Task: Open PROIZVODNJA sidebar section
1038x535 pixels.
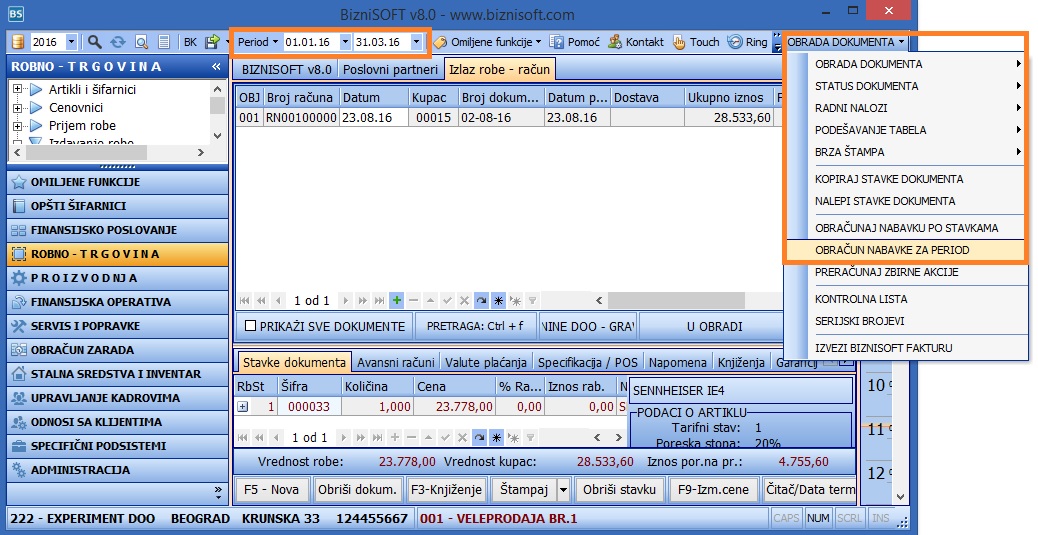Action: tap(118, 278)
